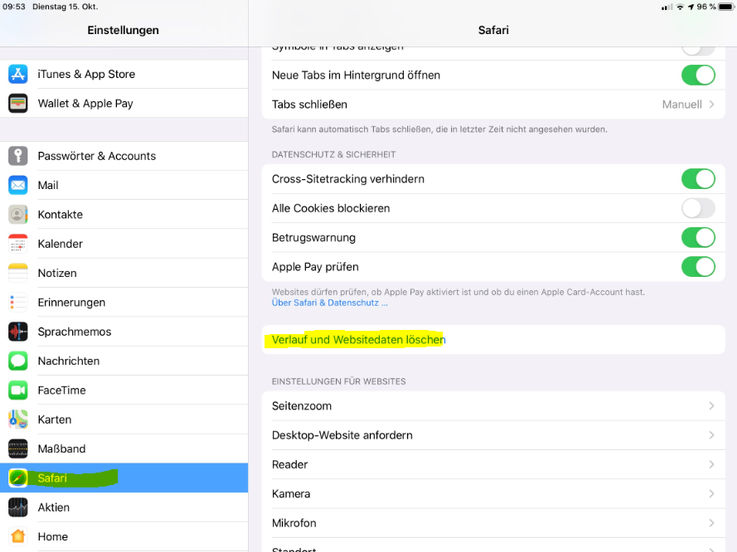Select Mail in settings sidebar

click(124, 185)
